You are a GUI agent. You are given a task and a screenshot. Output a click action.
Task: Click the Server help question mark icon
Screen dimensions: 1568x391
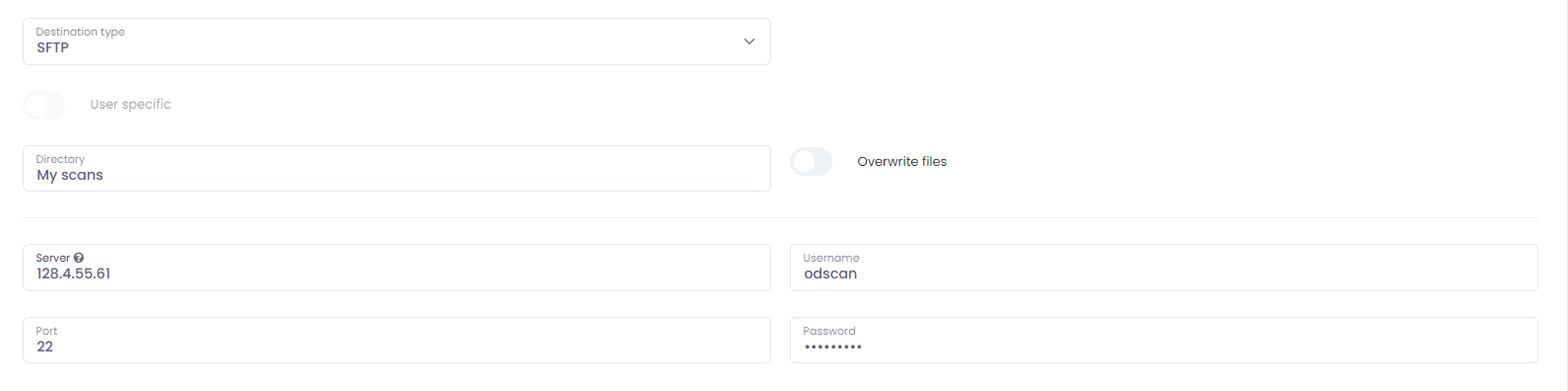click(x=79, y=258)
